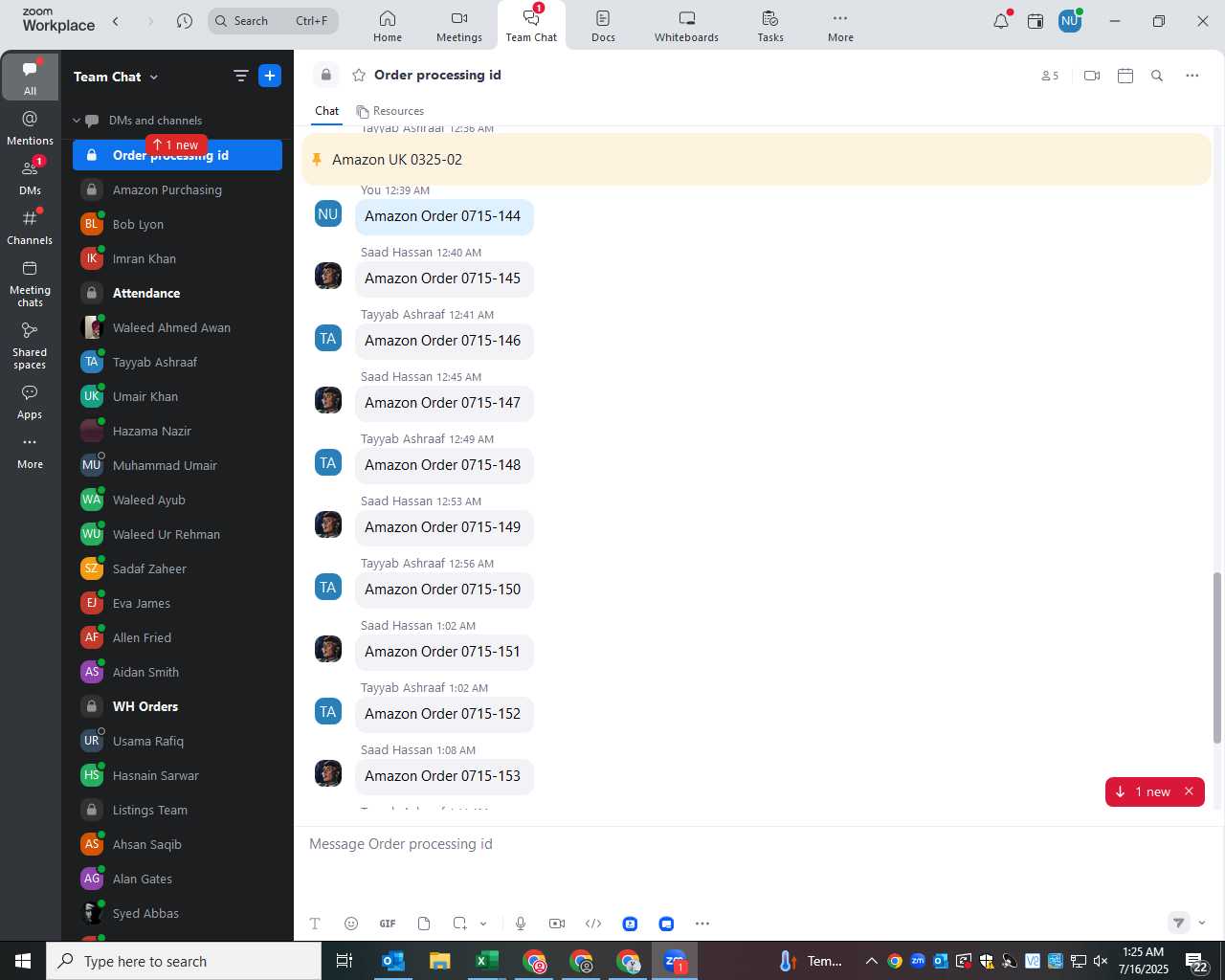Viewport: 1225px width, 980px height.
Task: Open Attendance channel
Action: click(177, 293)
